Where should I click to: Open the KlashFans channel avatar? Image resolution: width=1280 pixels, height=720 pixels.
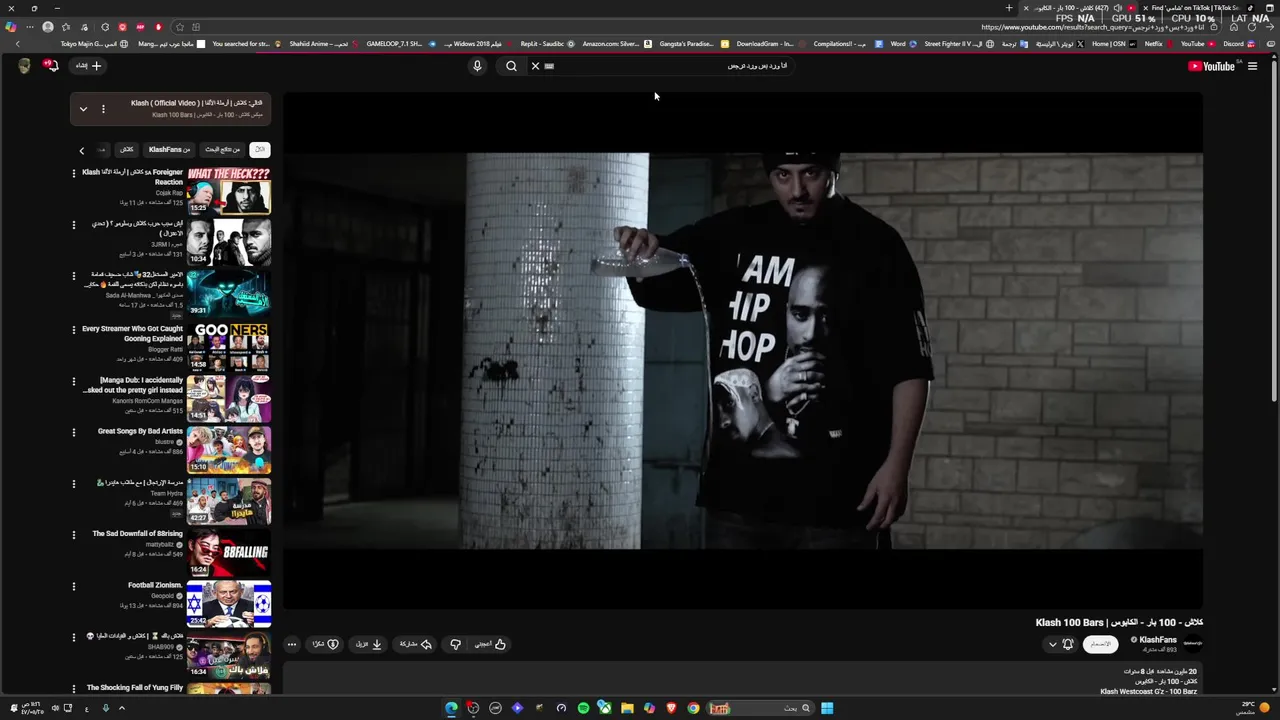click(1193, 644)
